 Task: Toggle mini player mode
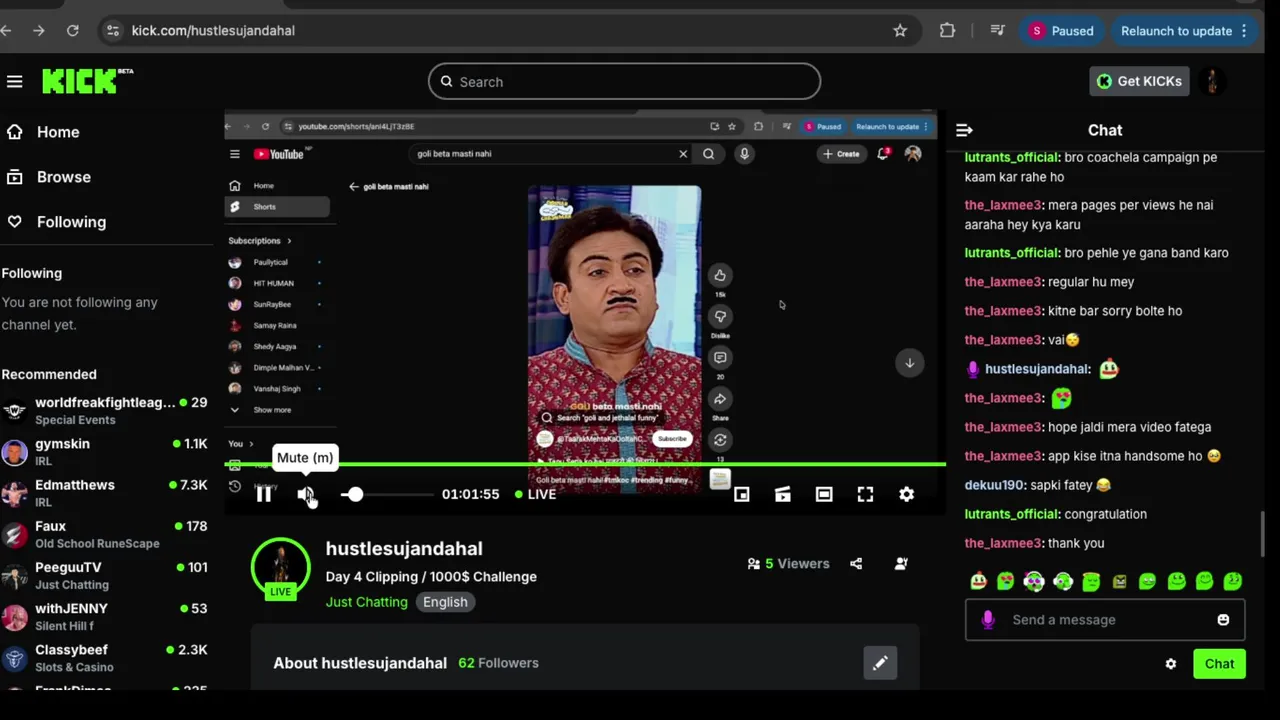coord(741,494)
